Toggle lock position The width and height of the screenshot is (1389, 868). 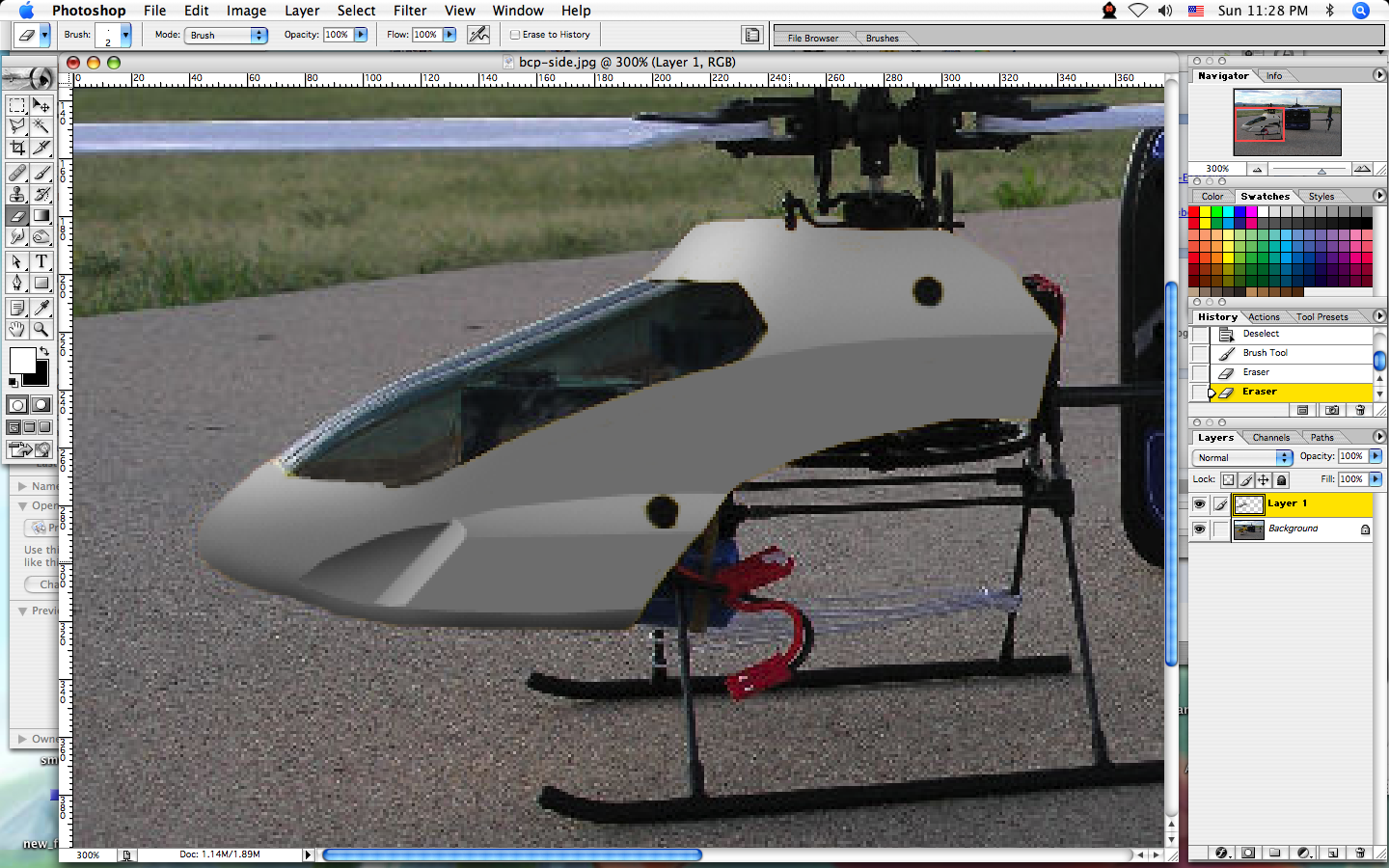coord(1264,479)
